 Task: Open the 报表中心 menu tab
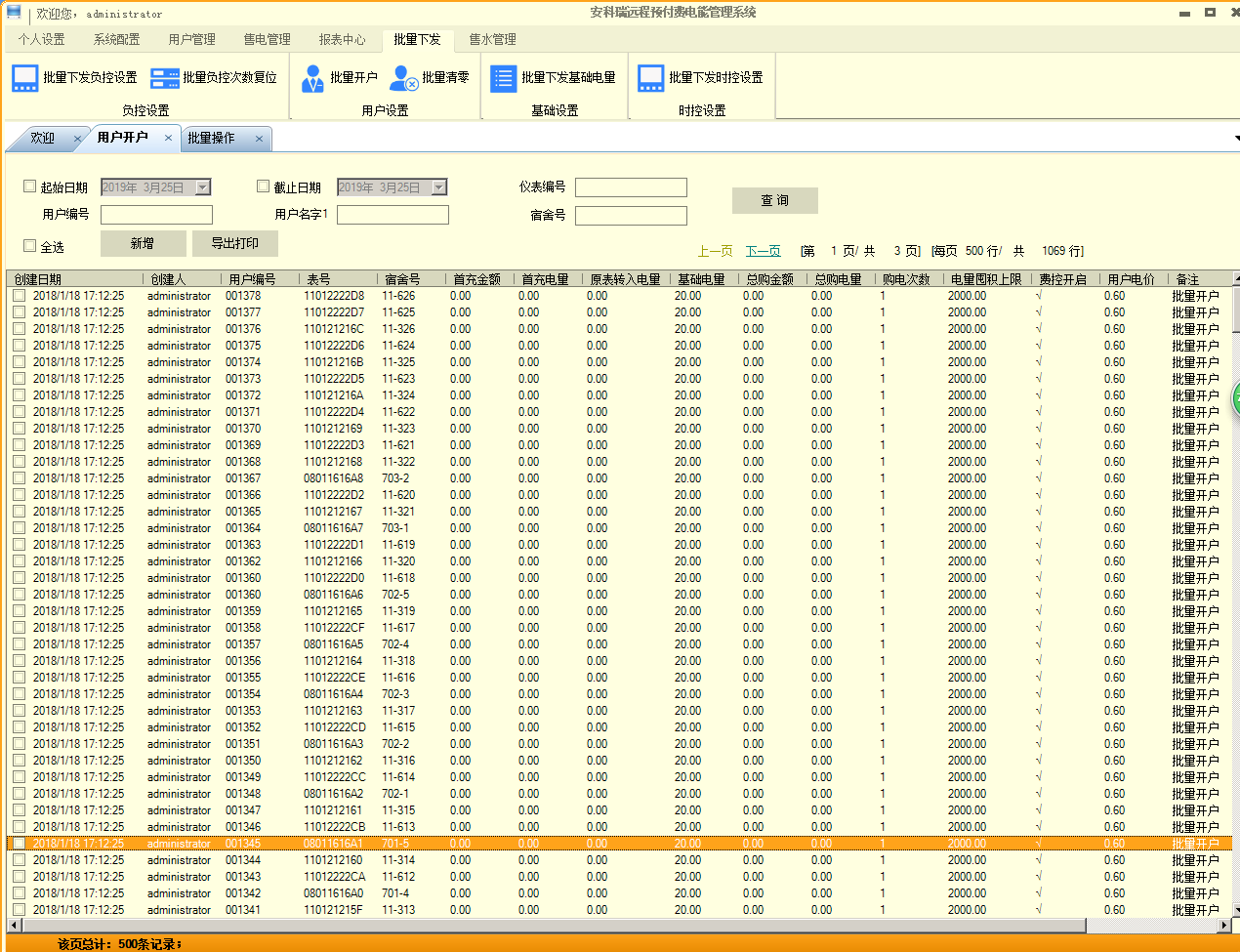tap(342, 39)
